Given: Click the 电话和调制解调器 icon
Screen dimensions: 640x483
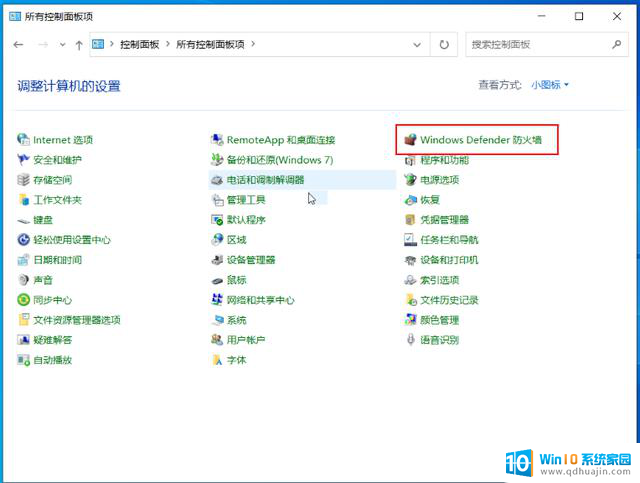Looking at the screenshot, I should coord(217,180).
